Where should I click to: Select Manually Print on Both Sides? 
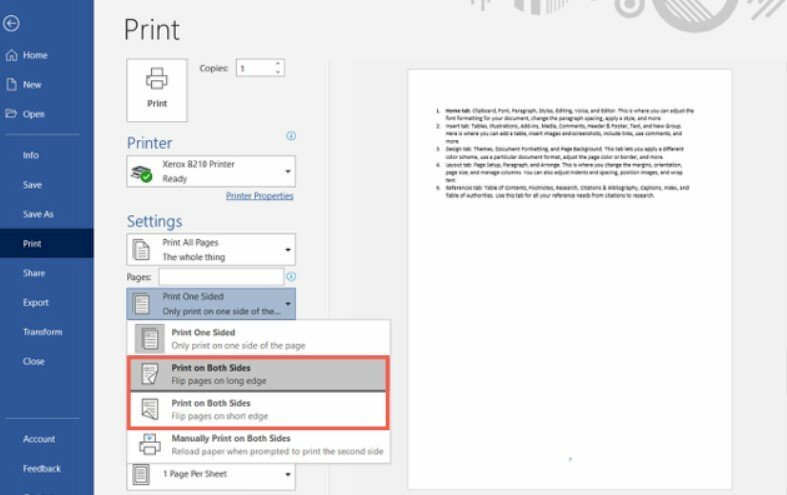coord(258,442)
